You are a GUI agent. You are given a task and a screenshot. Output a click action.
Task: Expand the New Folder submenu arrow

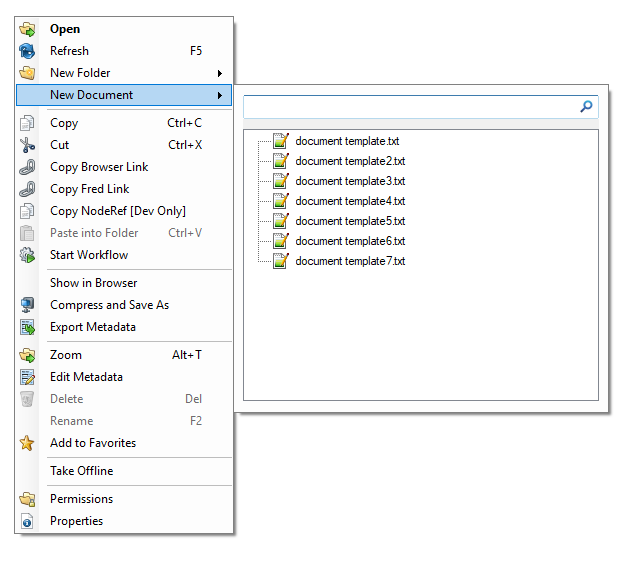220,73
